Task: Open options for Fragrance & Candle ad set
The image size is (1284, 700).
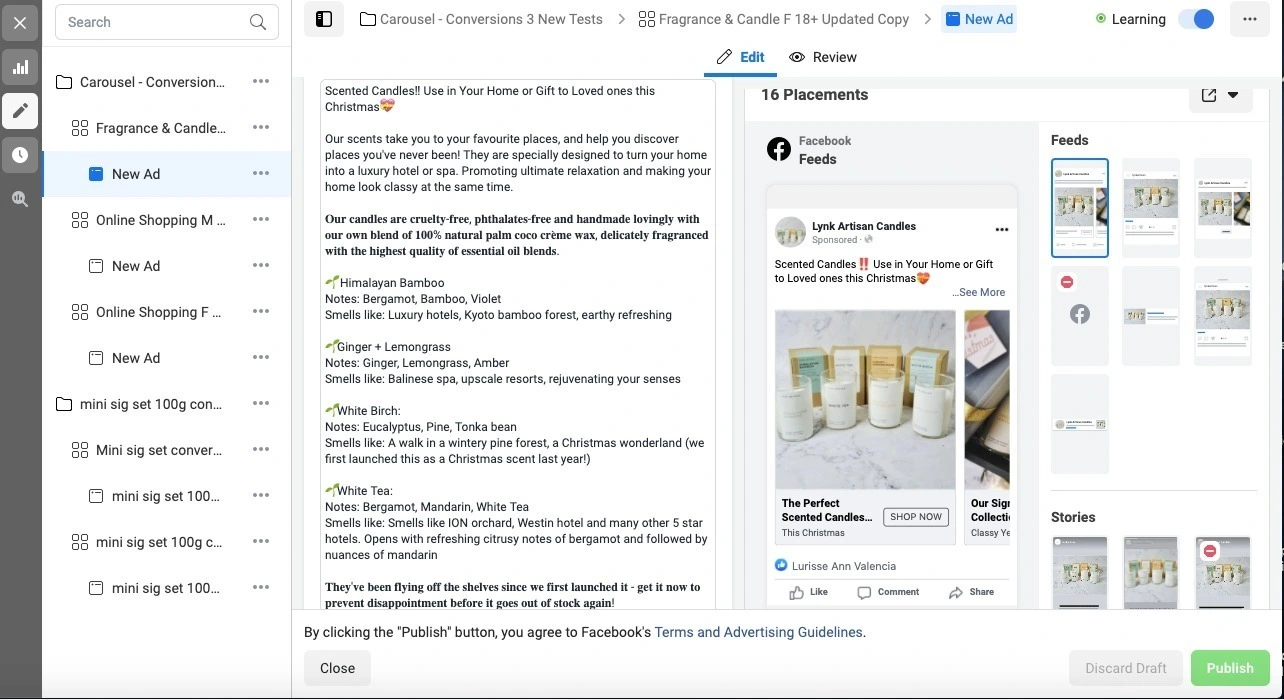Action: pos(261,128)
